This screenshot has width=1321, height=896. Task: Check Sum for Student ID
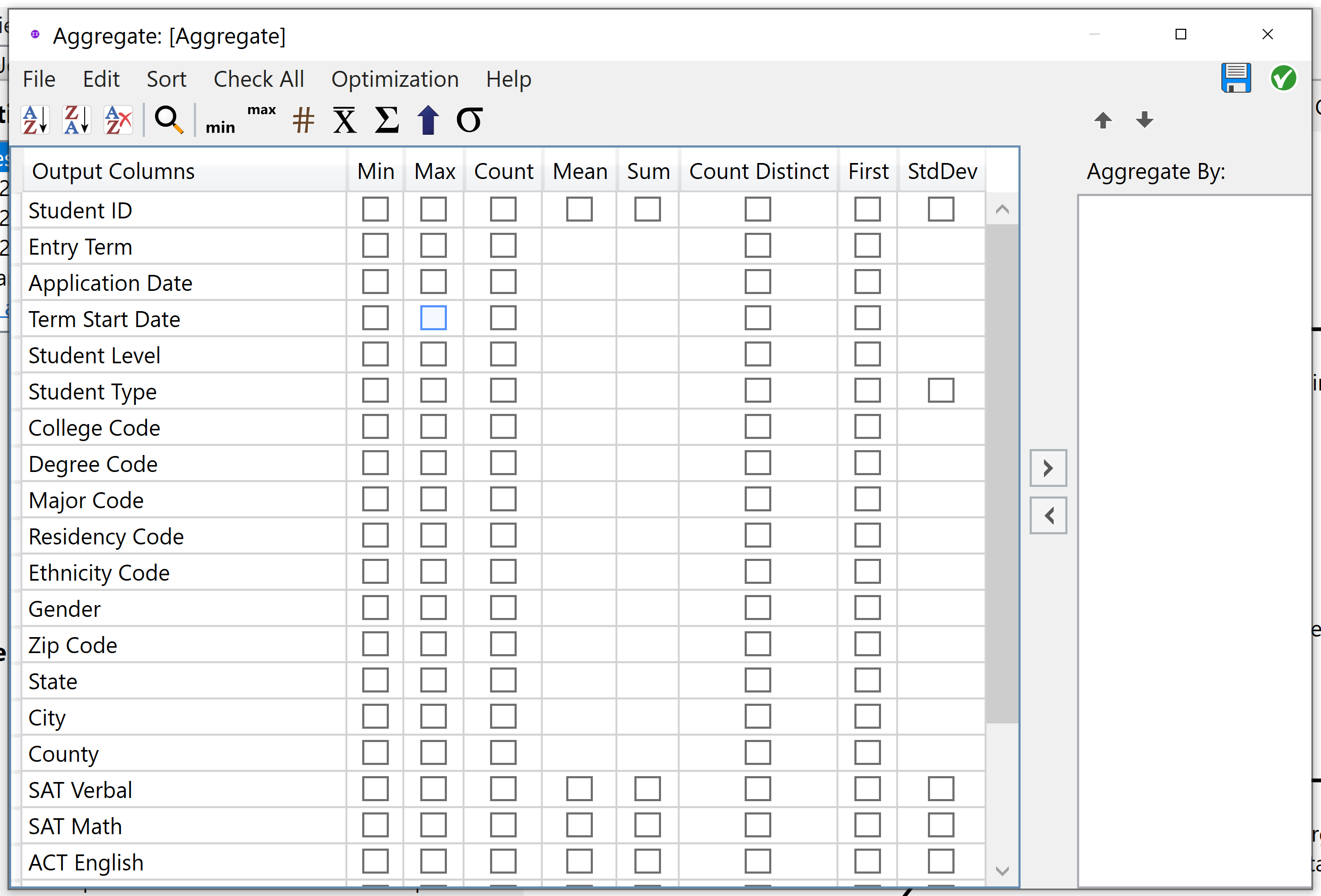coord(647,209)
